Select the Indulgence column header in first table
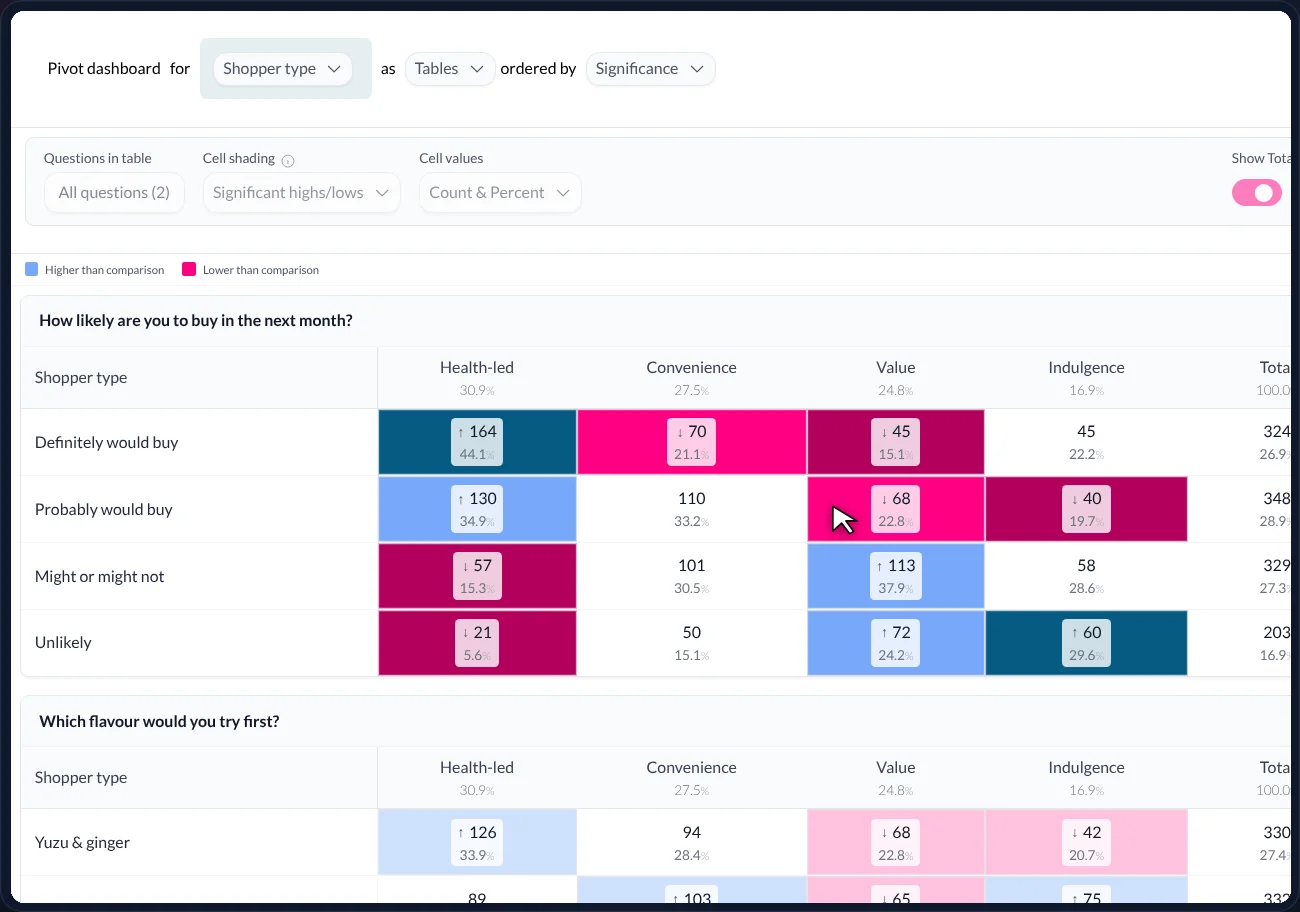The height and width of the screenshot is (912, 1300). coord(1086,377)
